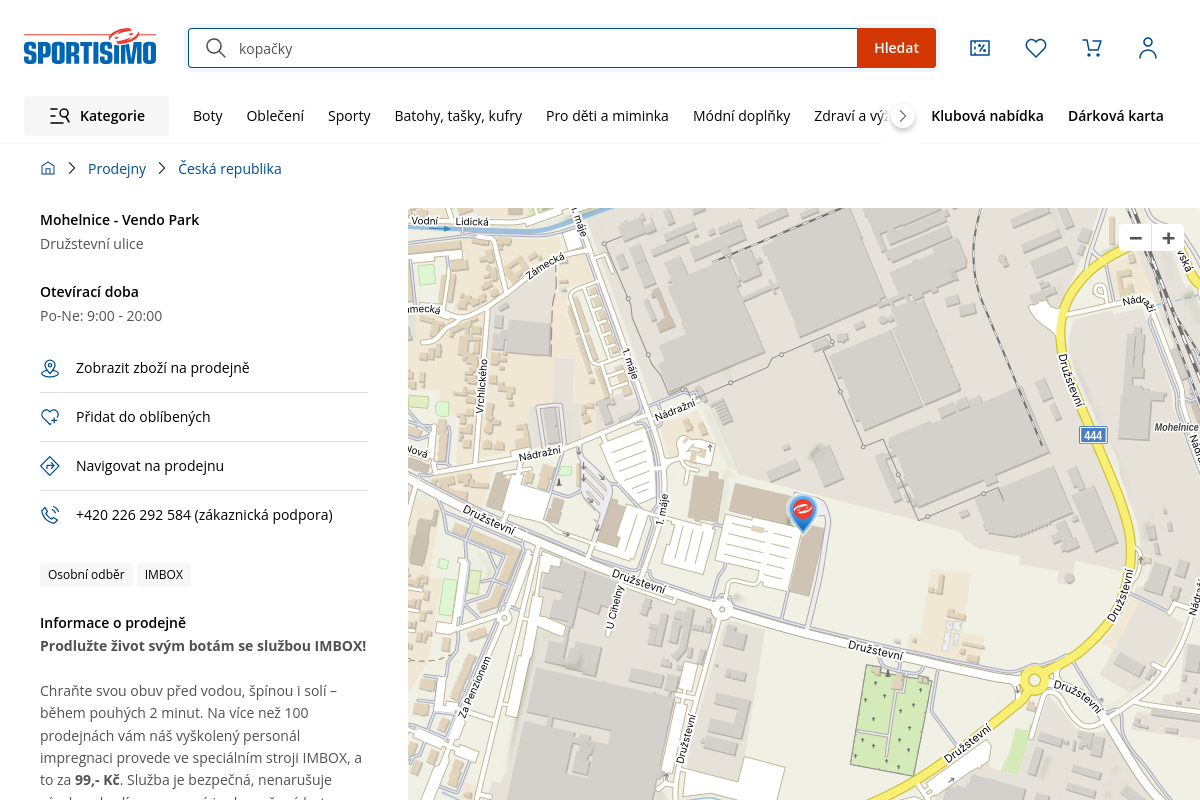Open the wishlist heart icon in header
Viewport: 1200px width, 800px height.
click(x=1036, y=48)
